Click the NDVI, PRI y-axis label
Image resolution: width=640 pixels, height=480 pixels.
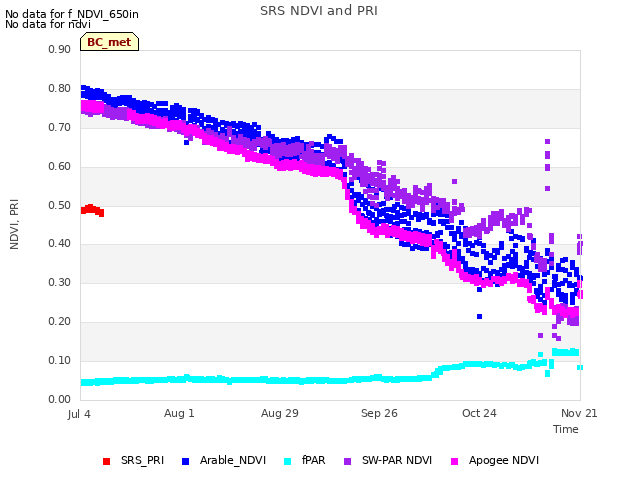(14, 224)
